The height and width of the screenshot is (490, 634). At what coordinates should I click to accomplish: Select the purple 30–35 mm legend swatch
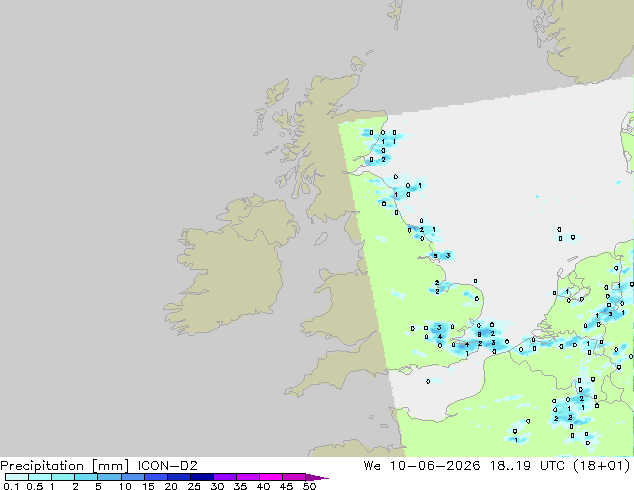pos(225,477)
